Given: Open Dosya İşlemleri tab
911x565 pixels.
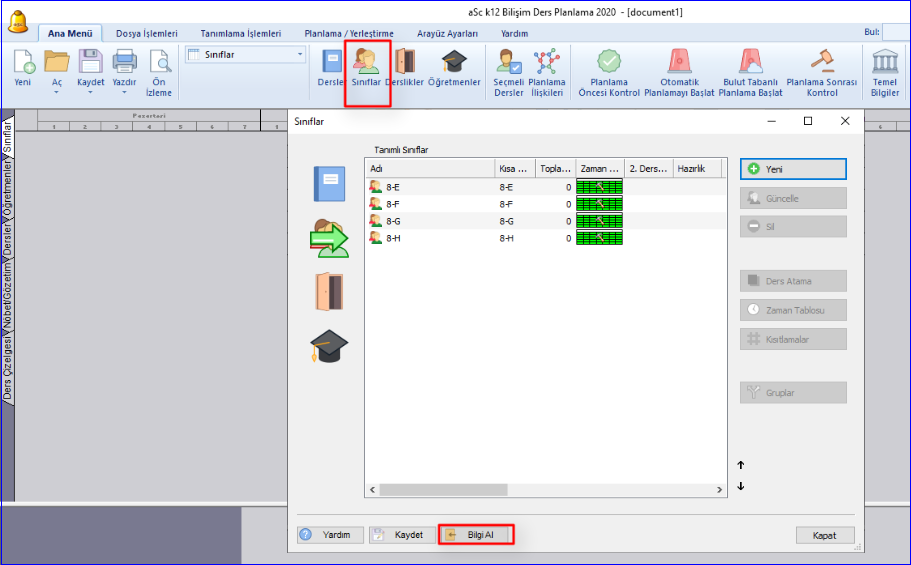Looking at the screenshot, I should pyautogui.click(x=146, y=33).
